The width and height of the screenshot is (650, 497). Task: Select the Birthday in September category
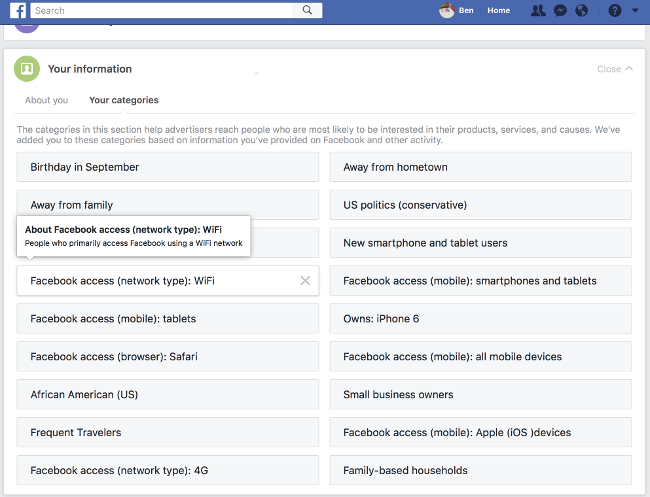pos(167,167)
